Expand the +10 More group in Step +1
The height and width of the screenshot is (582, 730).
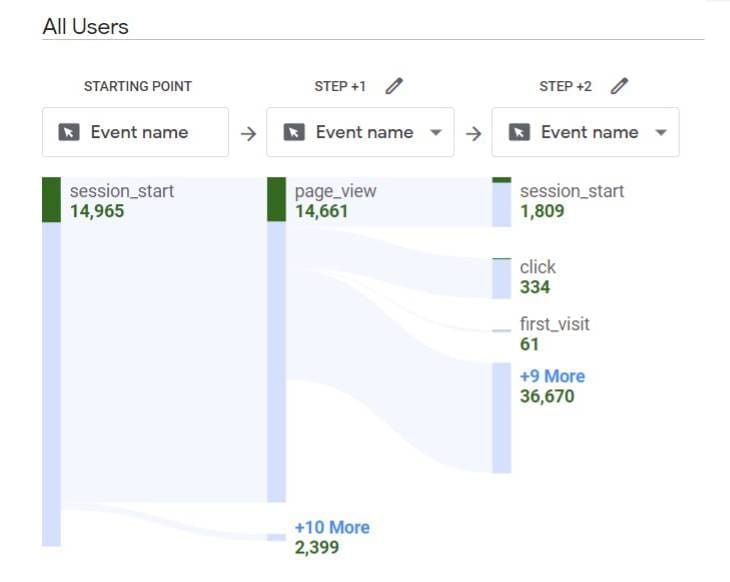pos(332,527)
